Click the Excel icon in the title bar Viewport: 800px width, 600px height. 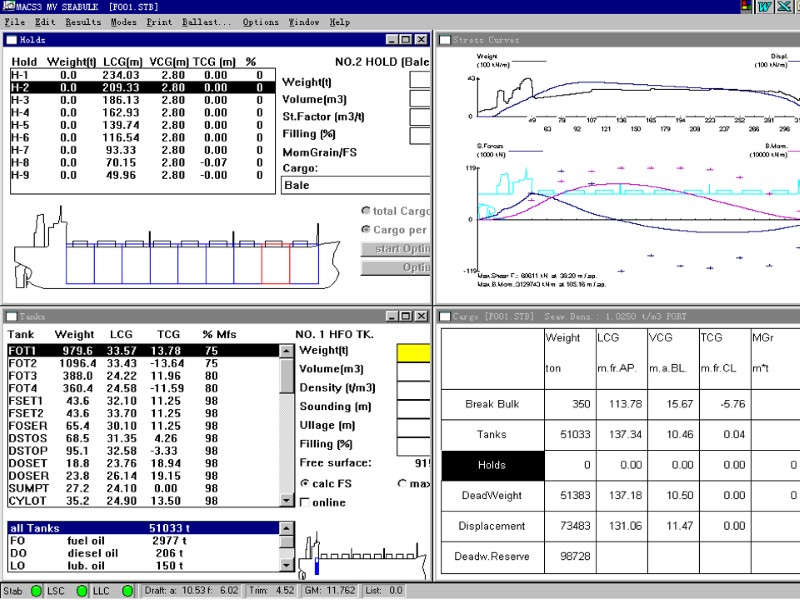click(x=785, y=7)
